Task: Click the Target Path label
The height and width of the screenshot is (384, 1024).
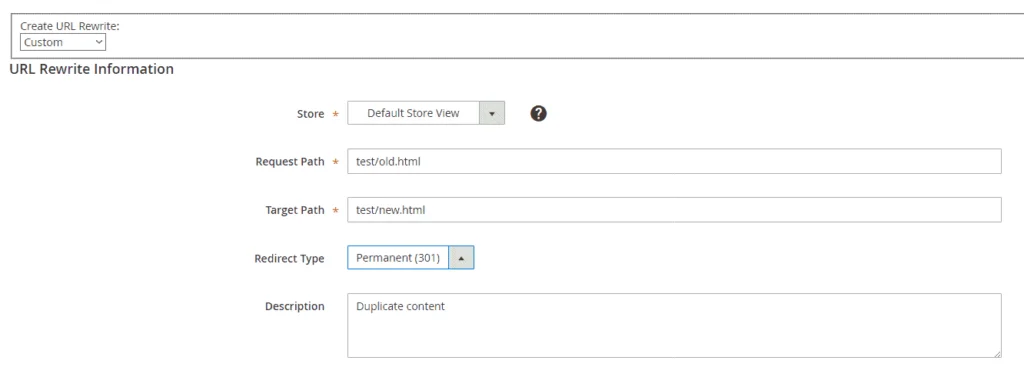Action: coord(295,210)
